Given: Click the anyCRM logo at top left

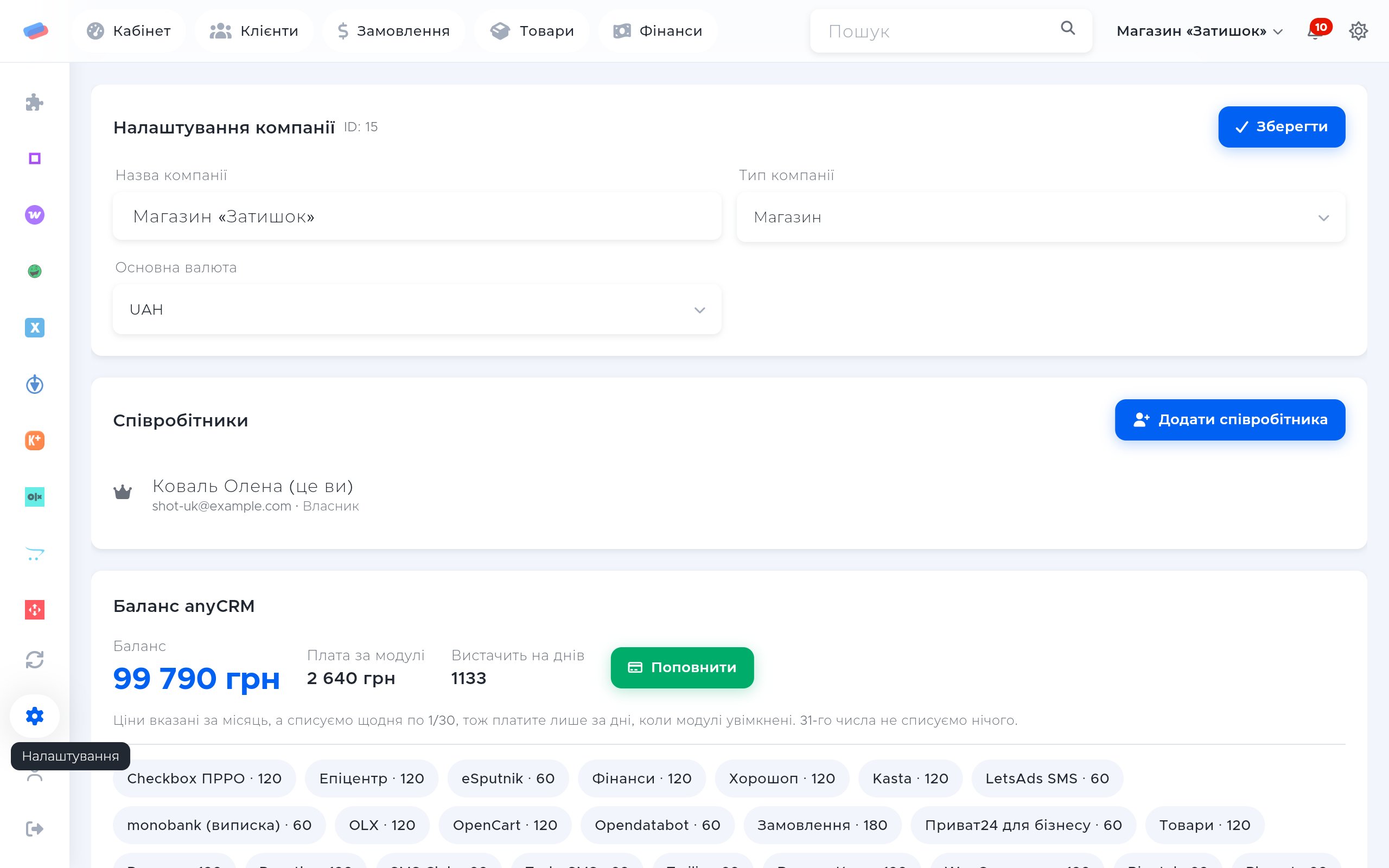Looking at the screenshot, I should point(35,30).
